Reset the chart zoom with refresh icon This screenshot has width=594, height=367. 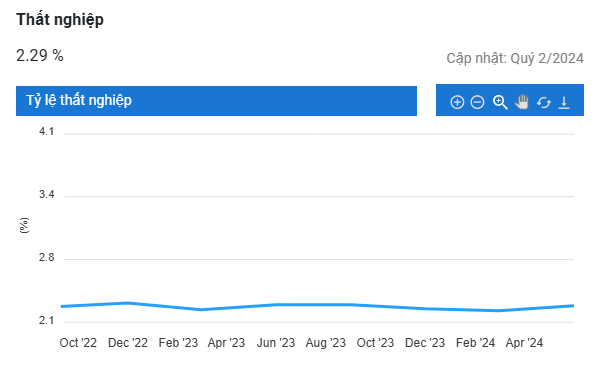[544, 102]
